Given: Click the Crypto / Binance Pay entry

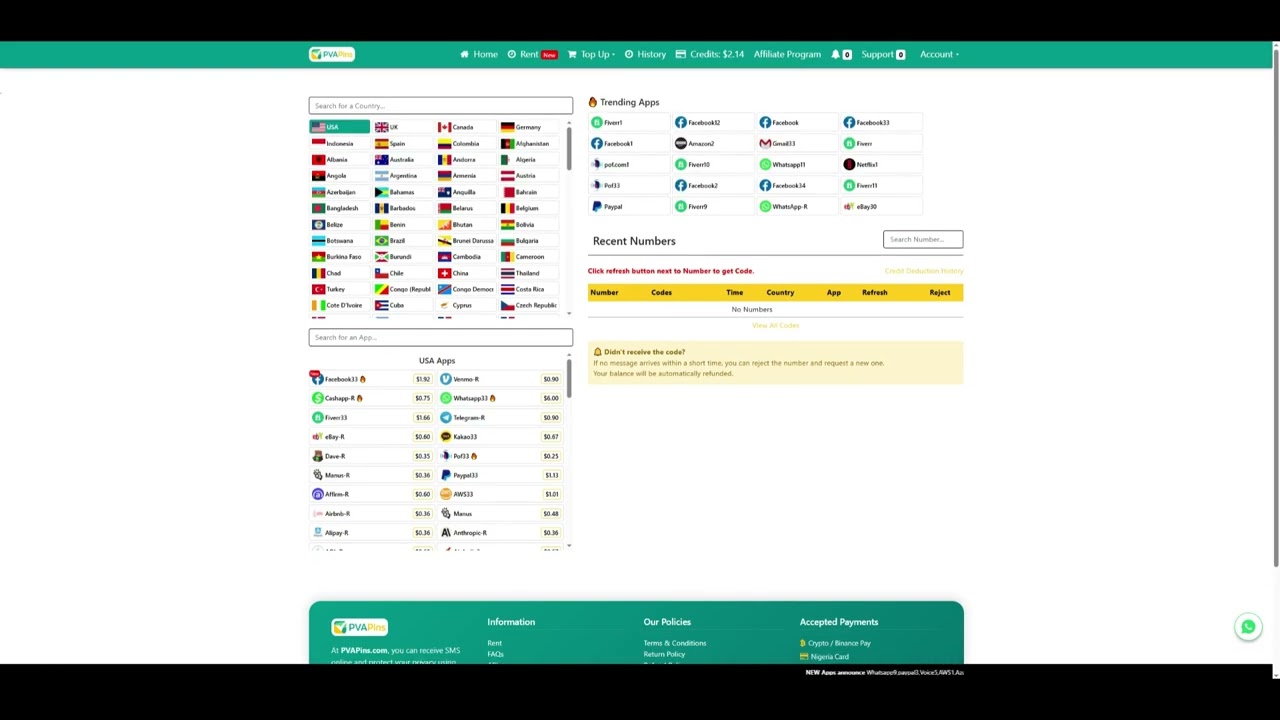Looking at the screenshot, I should 835,643.
